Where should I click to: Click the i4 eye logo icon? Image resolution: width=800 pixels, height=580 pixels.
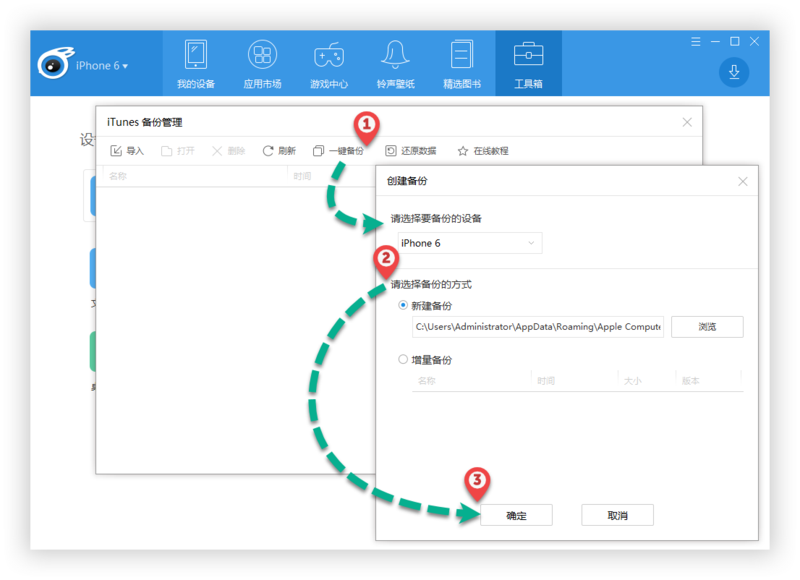pyautogui.click(x=55, y=63)
